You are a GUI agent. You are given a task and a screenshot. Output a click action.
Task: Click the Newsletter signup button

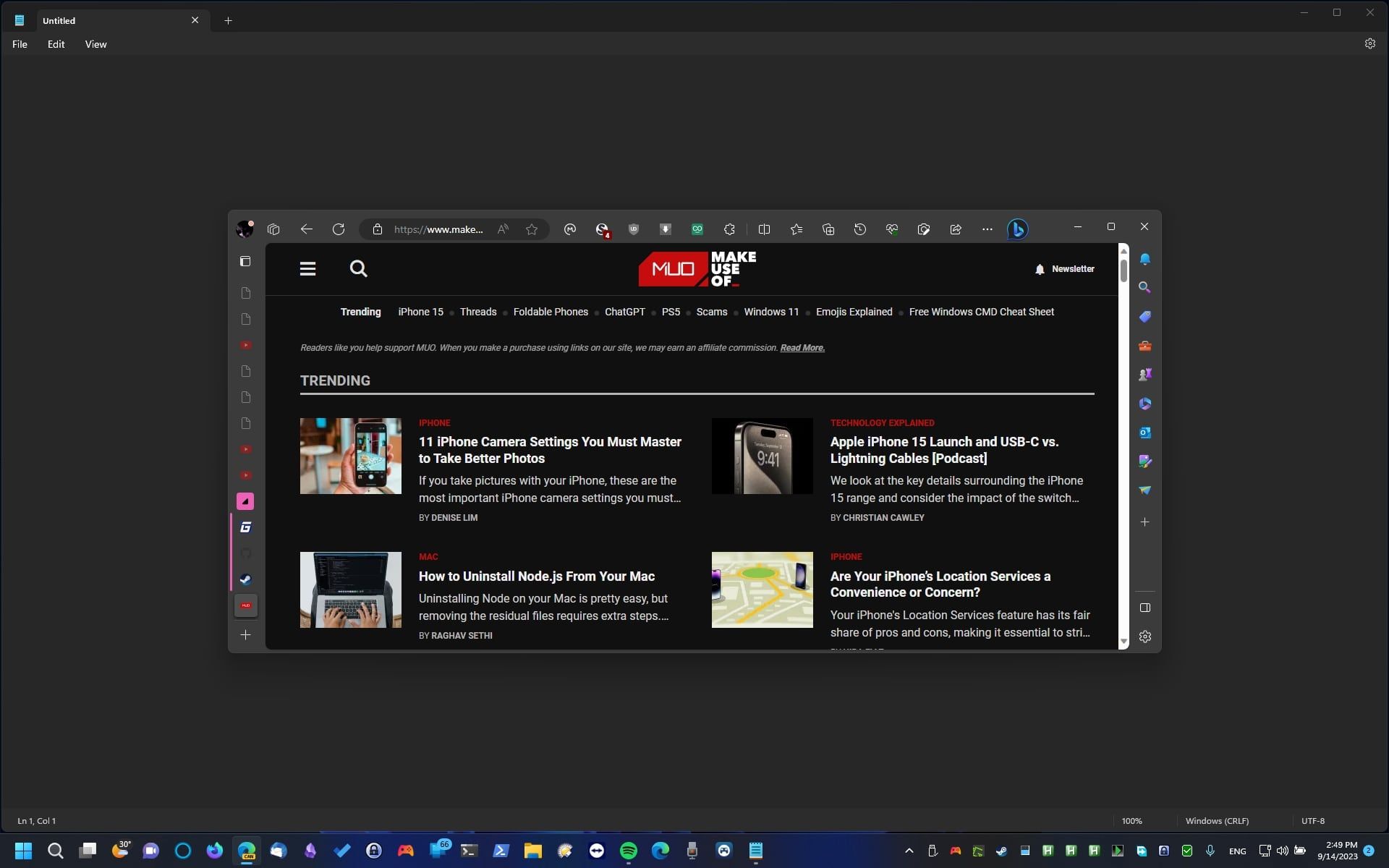pos(1065,268)
